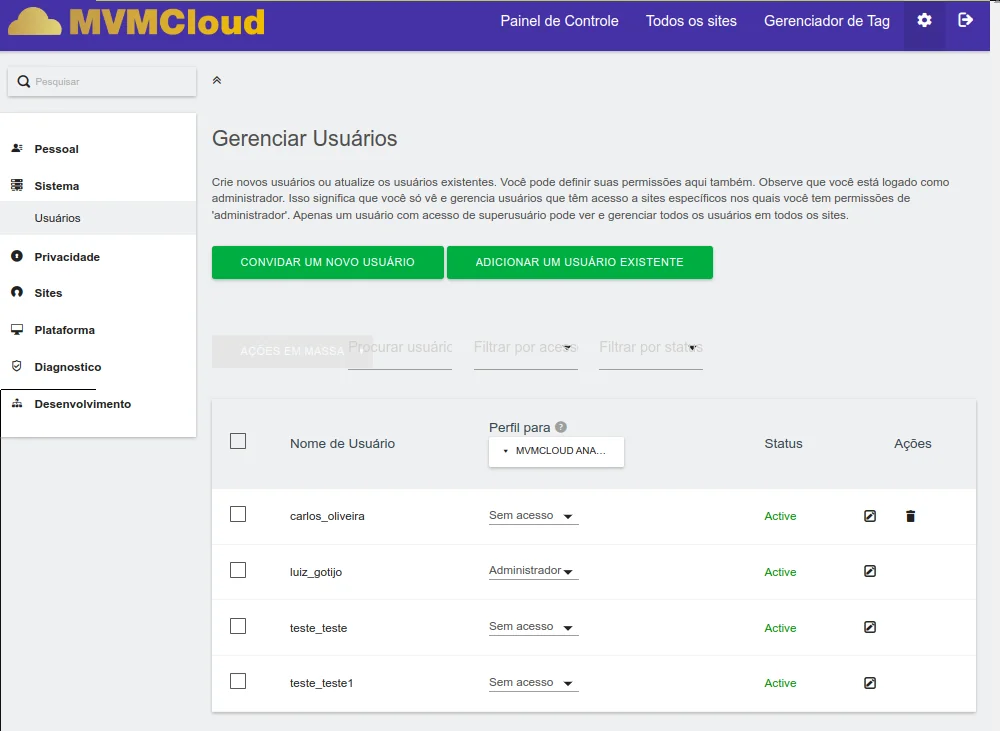Viewport: 1000px width, 731px height.
Task: Click the settings gear icon in header
Action: pos(924,21)
